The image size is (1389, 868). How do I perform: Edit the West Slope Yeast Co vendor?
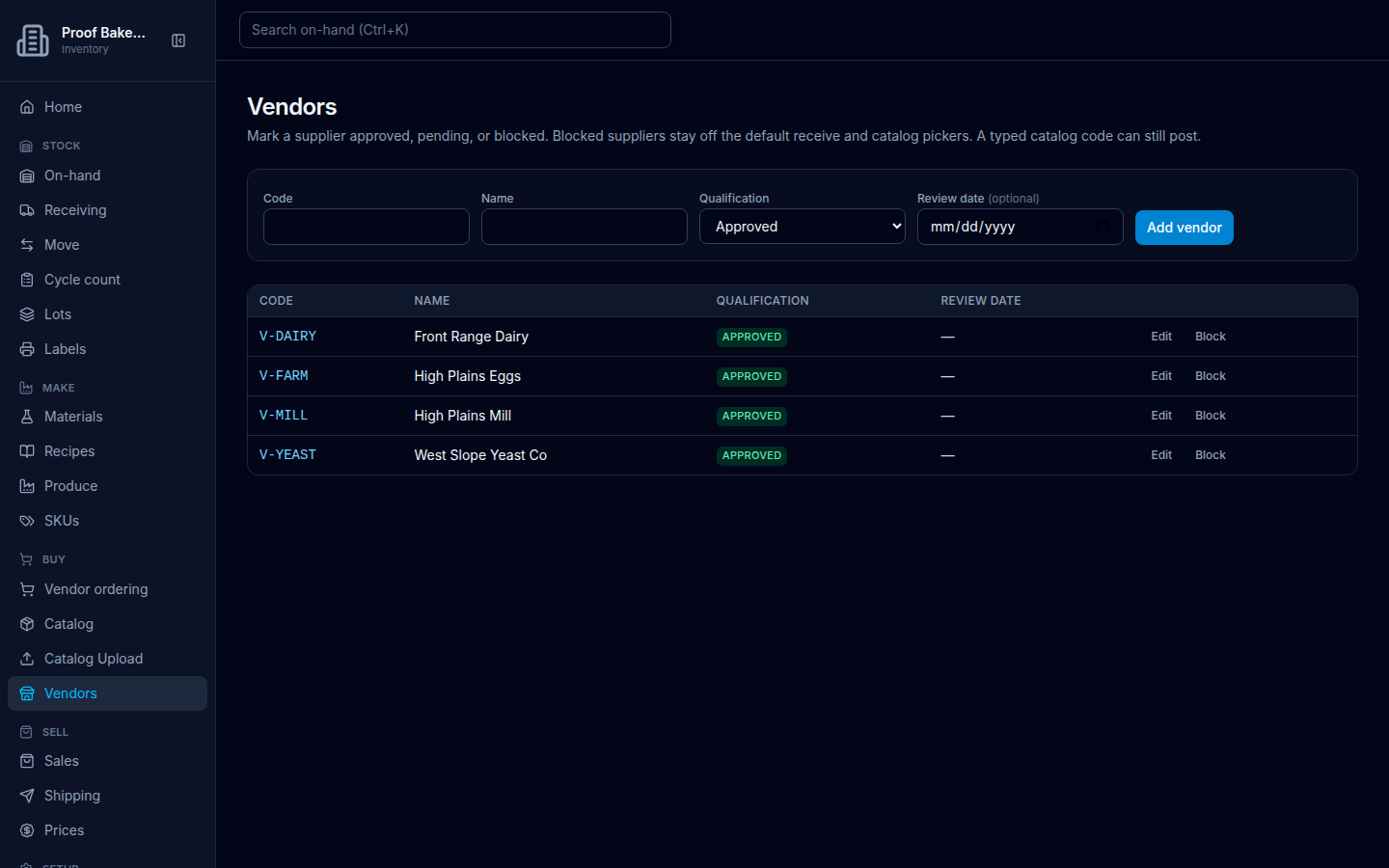pyautogui.click(x=1161, y=455)
